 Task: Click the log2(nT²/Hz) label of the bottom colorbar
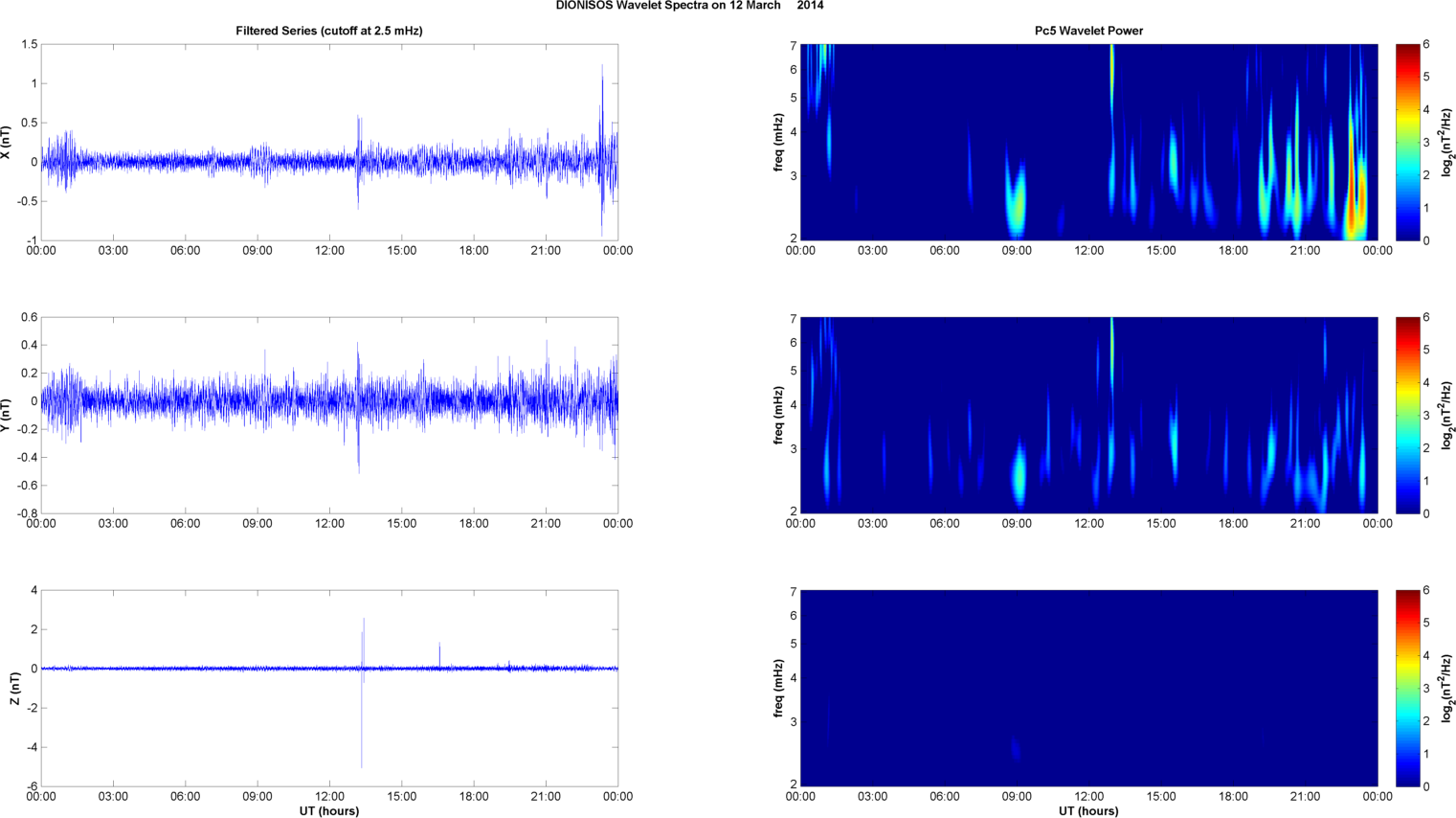coord(1447,689)
